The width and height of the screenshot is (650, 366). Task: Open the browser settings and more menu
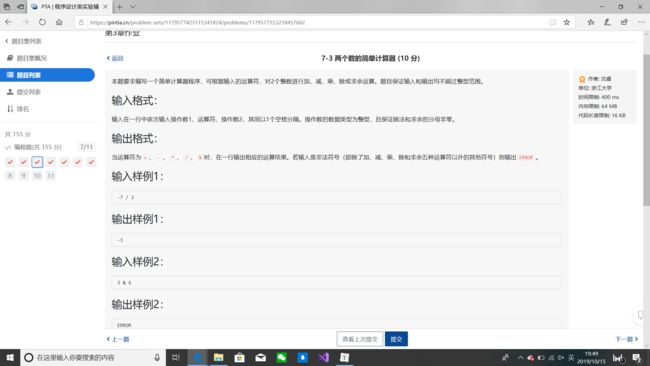pyautogui.click(x=641, y=22)
